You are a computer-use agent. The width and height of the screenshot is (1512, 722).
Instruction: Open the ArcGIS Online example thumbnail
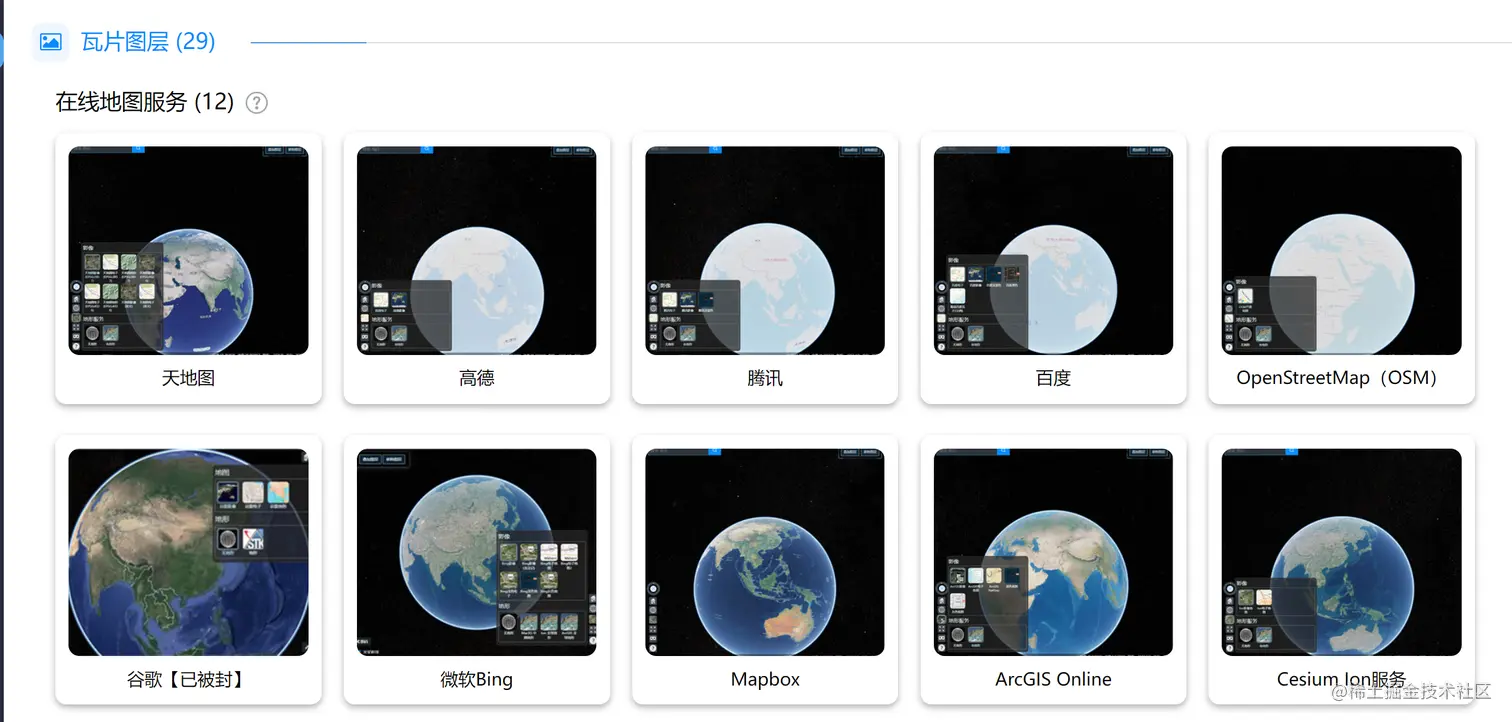(1053, 552)
